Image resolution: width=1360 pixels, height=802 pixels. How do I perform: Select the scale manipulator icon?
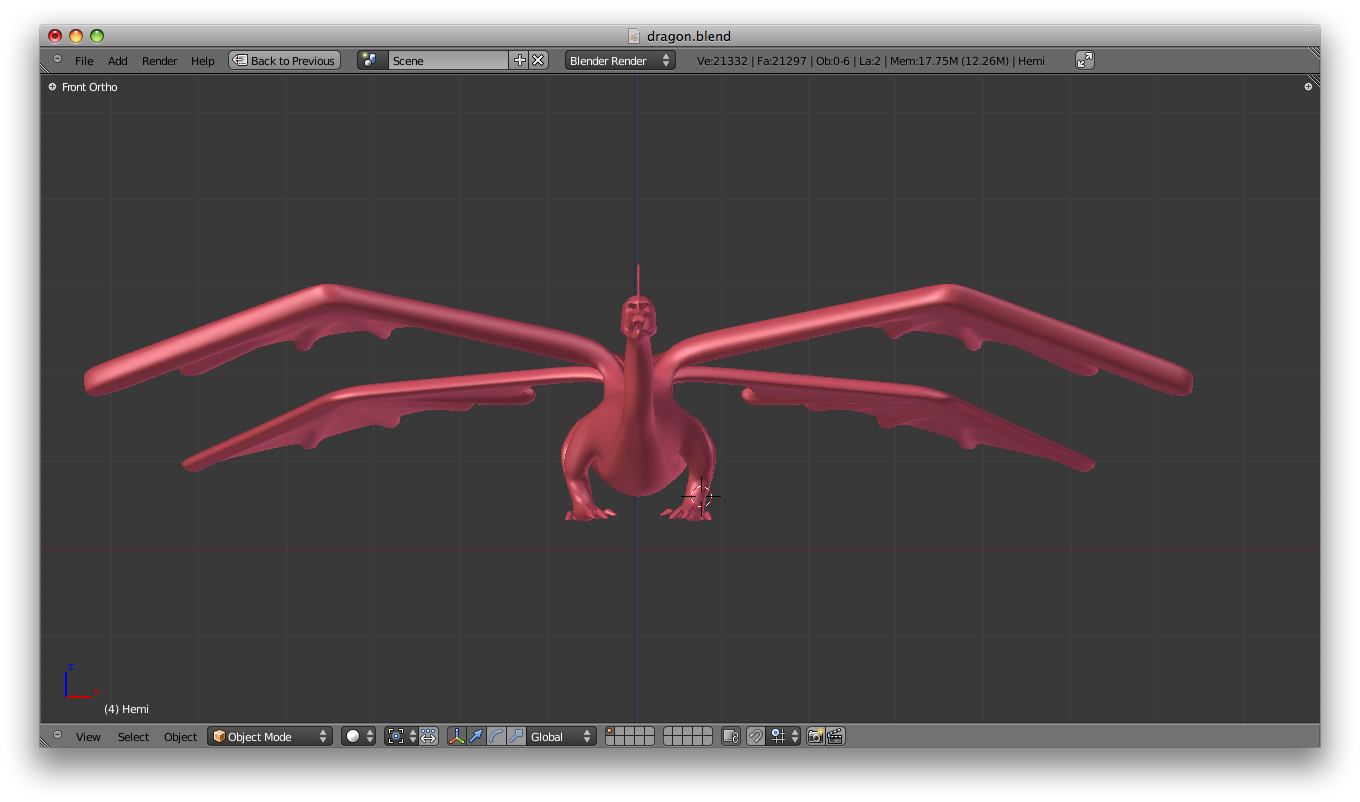[x=516, y=736]
